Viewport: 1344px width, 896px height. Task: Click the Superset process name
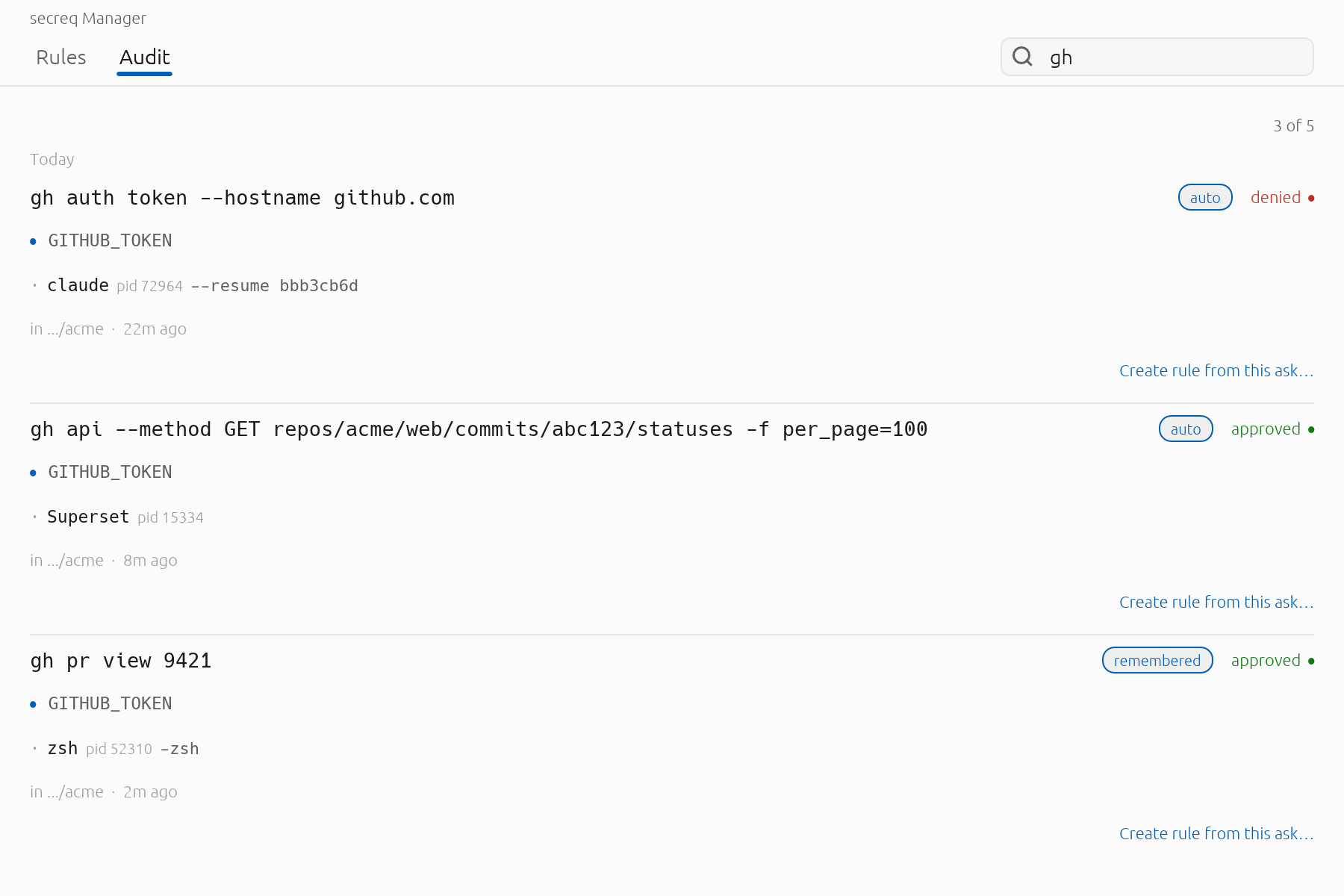(x=88, y=517)
